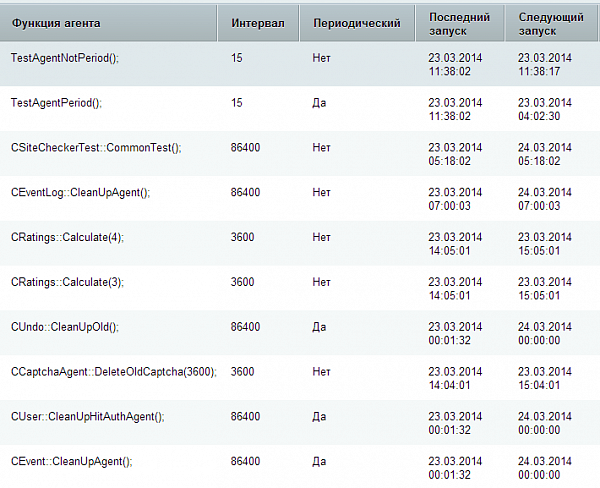600x488 pixels.
Task: Select the CRatings::Calculate(3); agent
Action: [67, 282]
